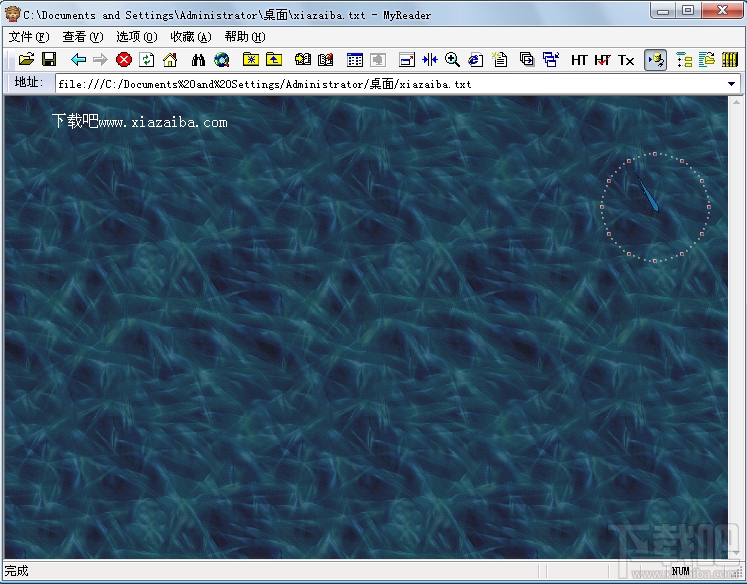Toggle the calendar grid toolbar icon
The height and width of the screenshot is (584, 747).
point(354,60)
